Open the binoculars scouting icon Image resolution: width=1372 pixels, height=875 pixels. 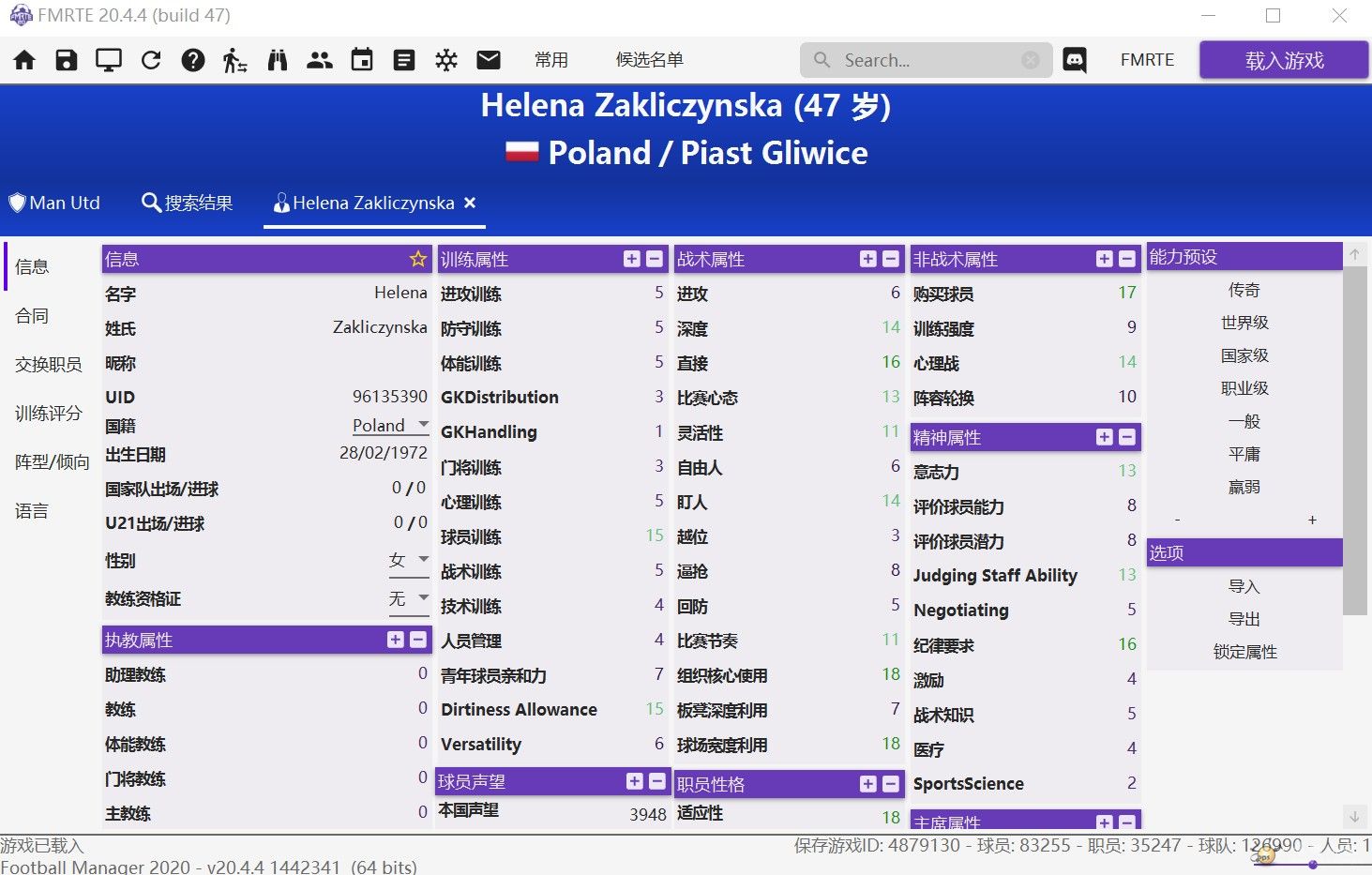coord(278,60)
